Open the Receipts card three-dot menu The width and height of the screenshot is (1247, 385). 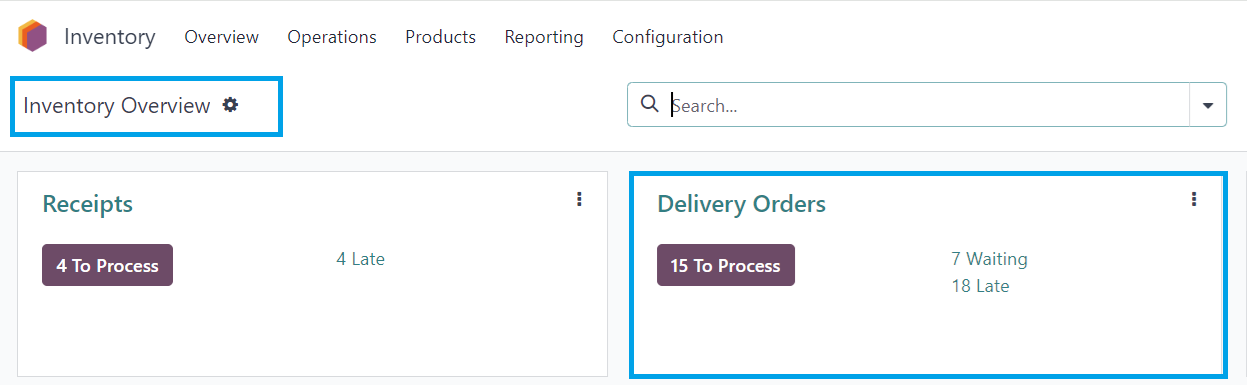pyautogui.click(x=579, y=200)
